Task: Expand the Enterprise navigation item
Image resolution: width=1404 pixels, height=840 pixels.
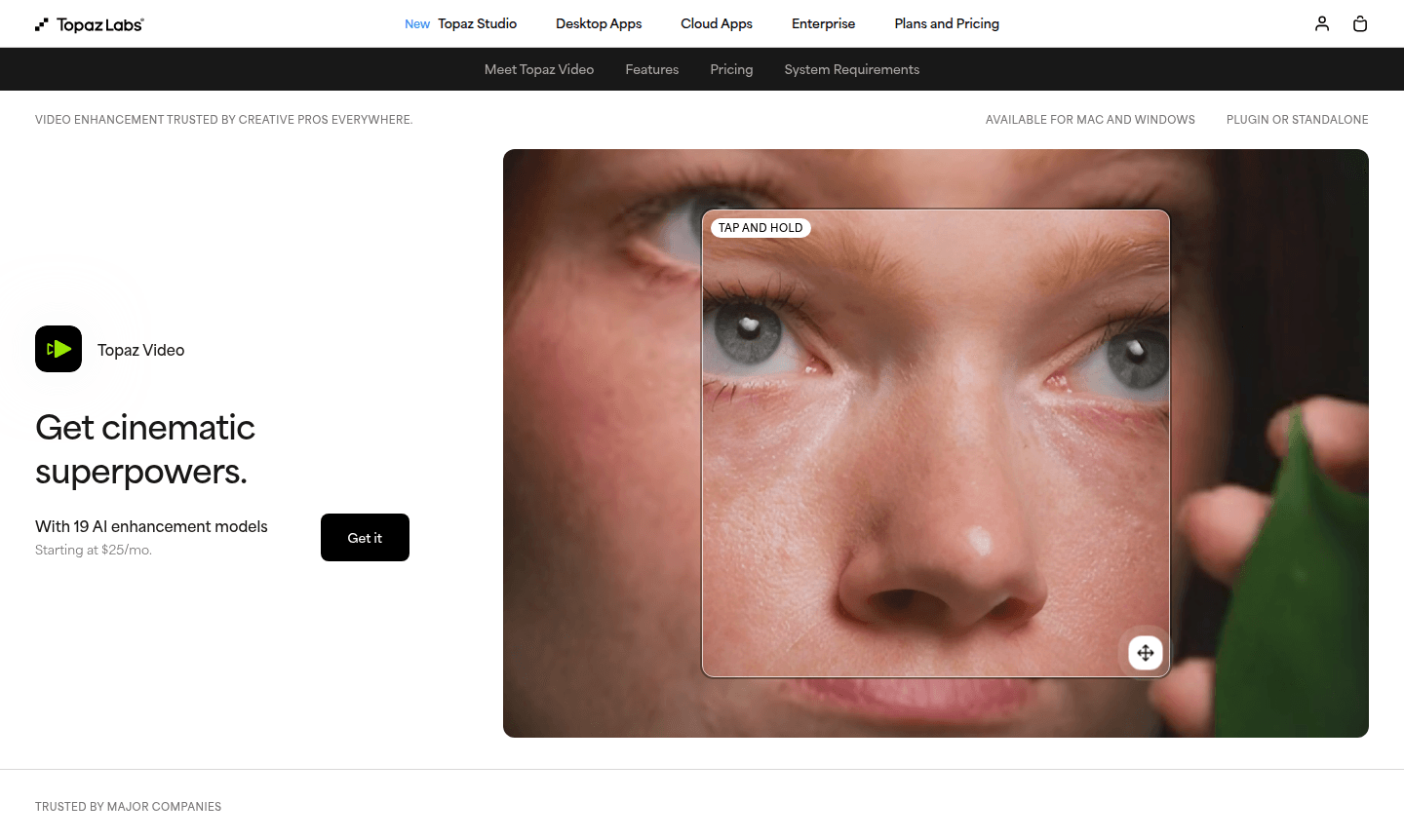Action: [x=823, y=23]
